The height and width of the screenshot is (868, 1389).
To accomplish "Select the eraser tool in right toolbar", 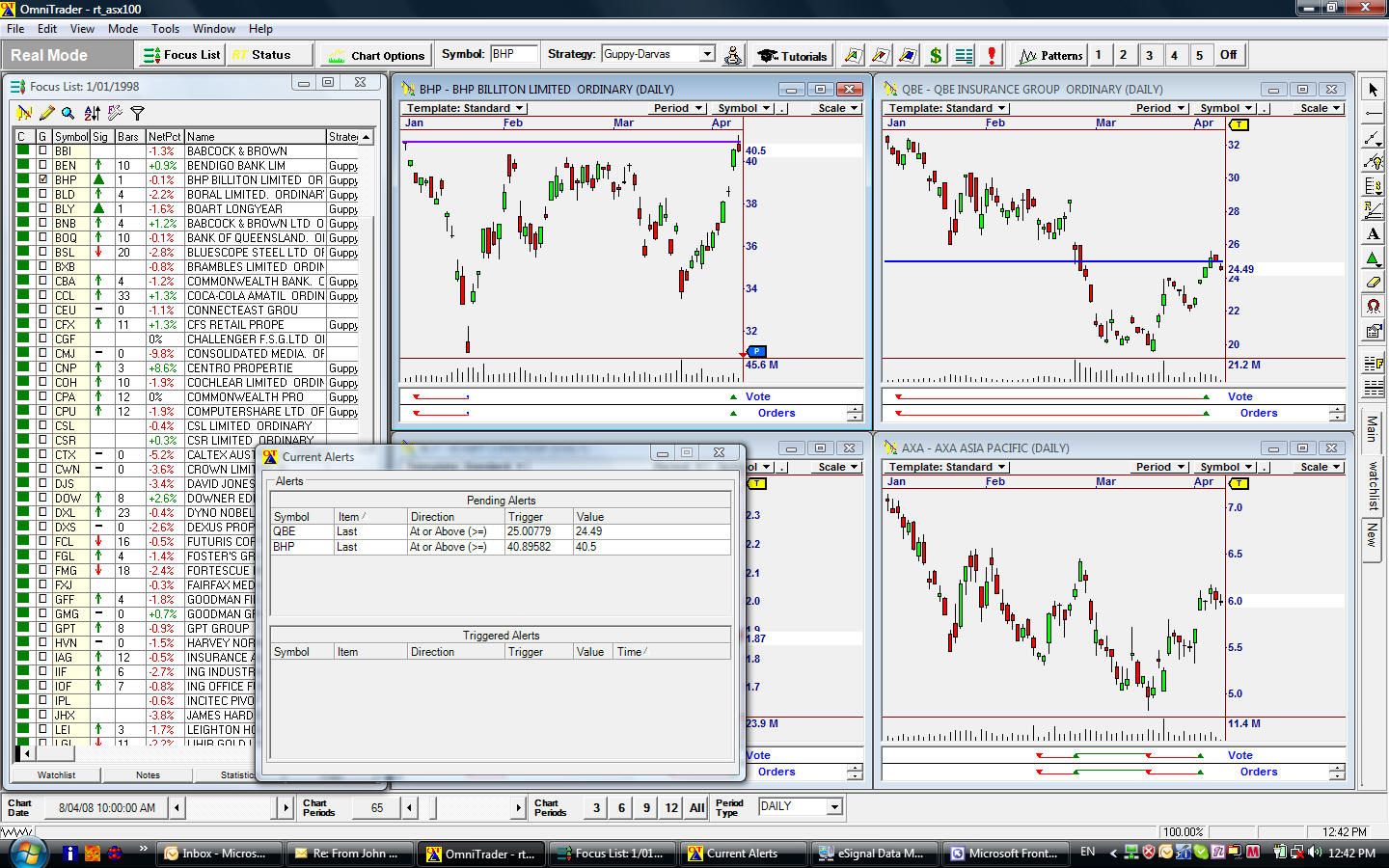I will [1373, 283].
